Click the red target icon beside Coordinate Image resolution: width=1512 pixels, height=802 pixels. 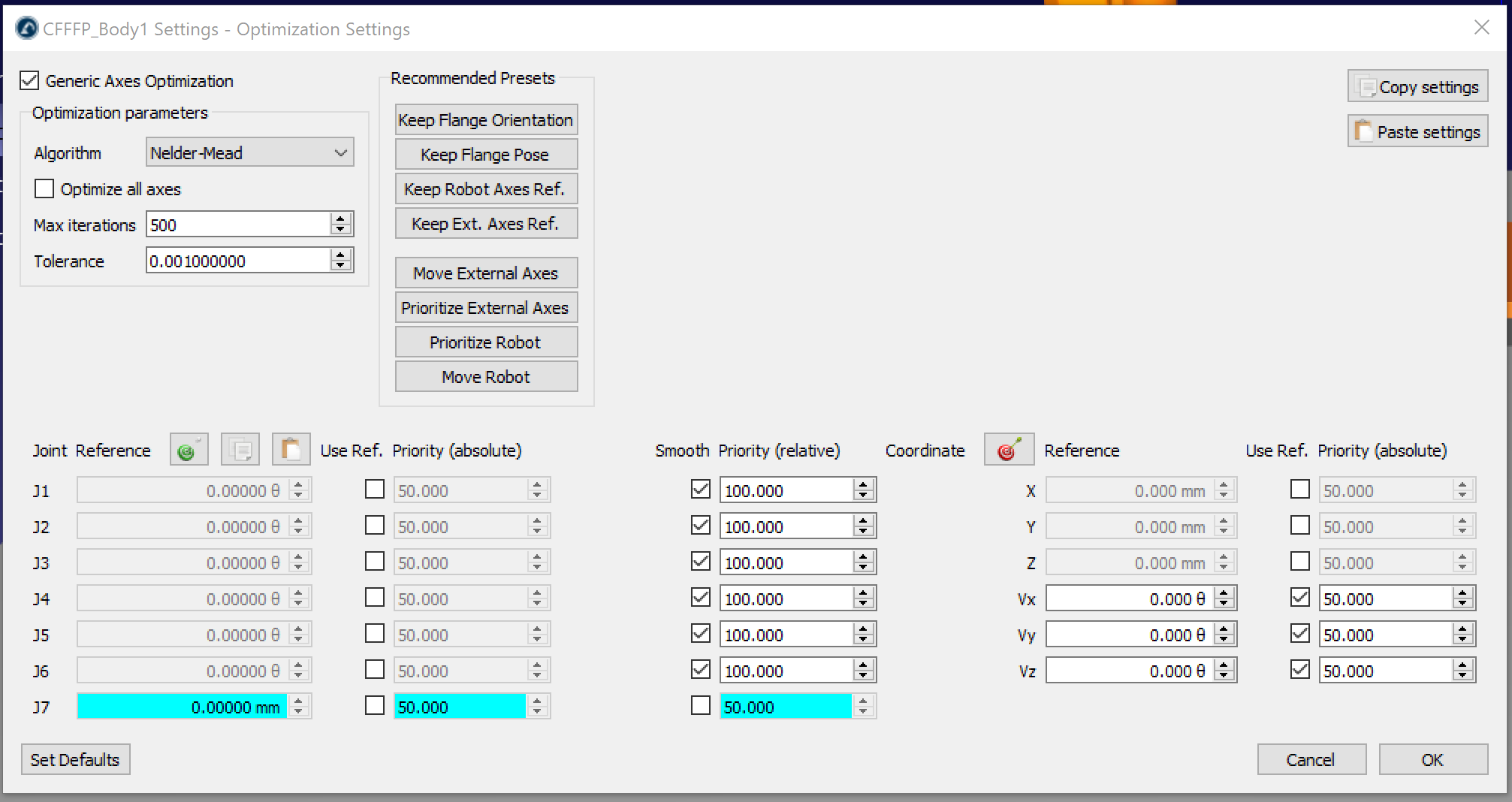point(1009,450)
